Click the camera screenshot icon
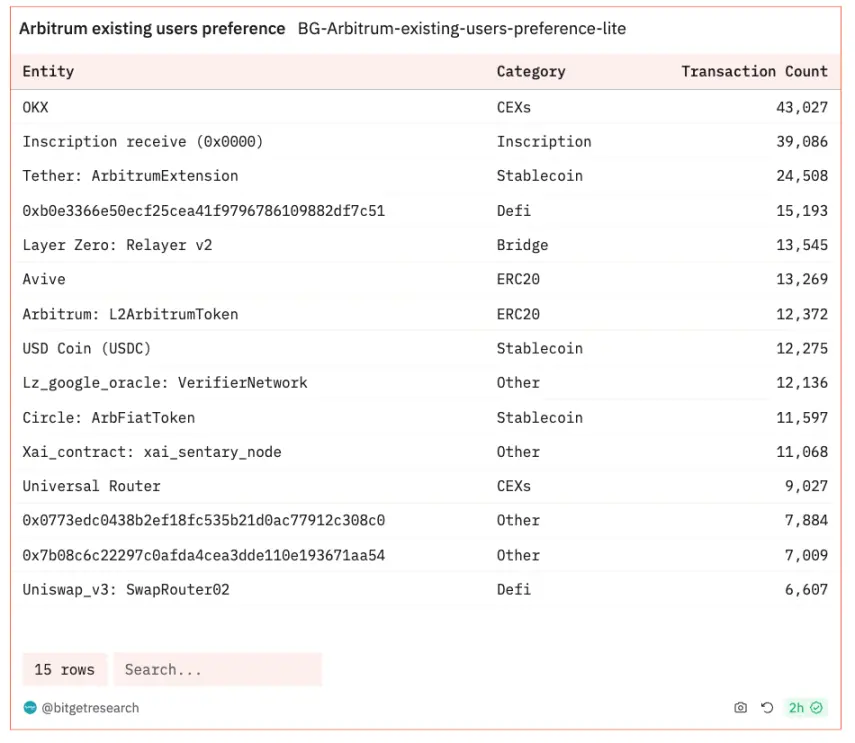This screenshot has height=743, width=855. click(740, 708)
